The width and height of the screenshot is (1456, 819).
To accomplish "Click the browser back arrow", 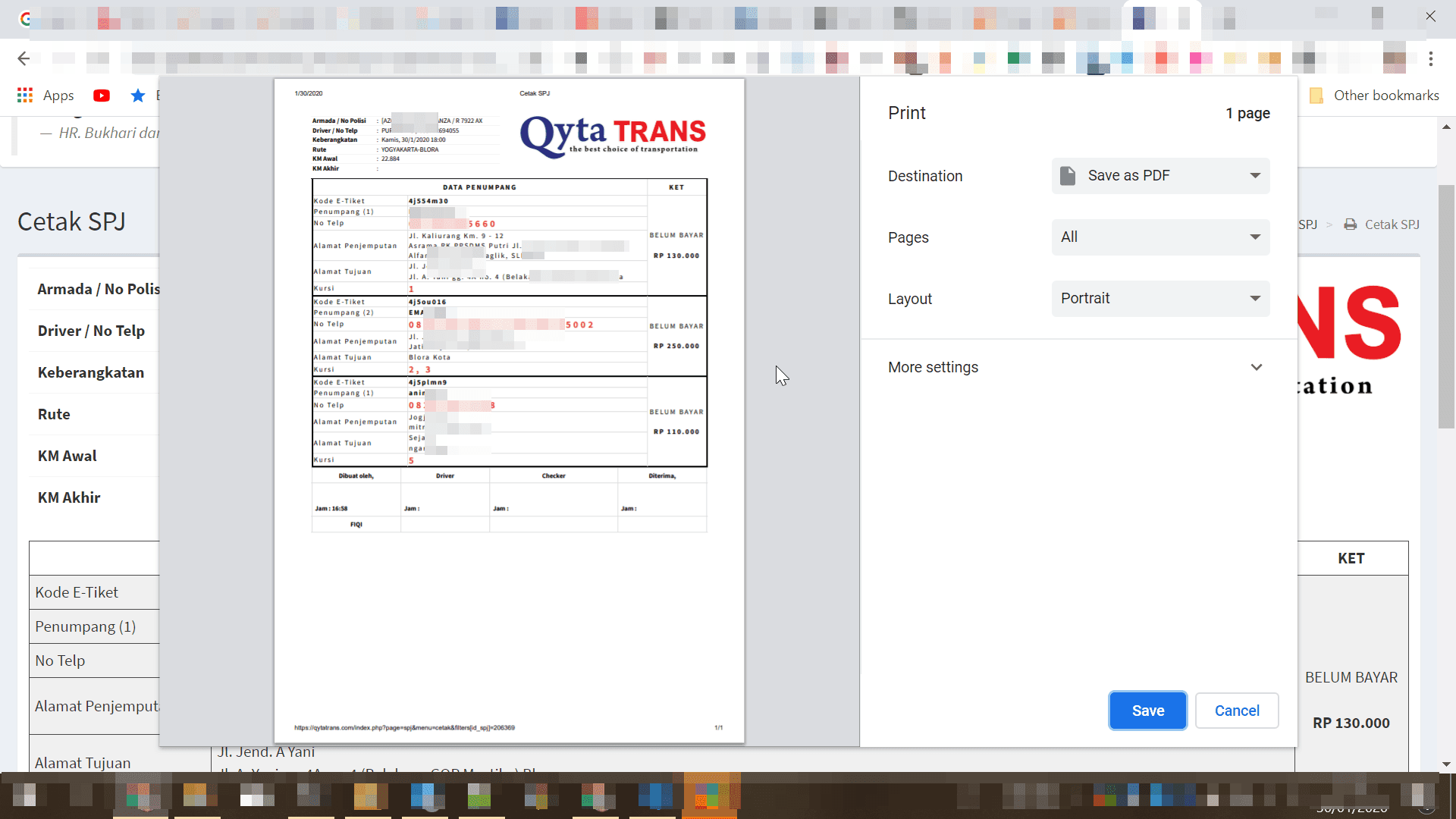I will (24, 58).
